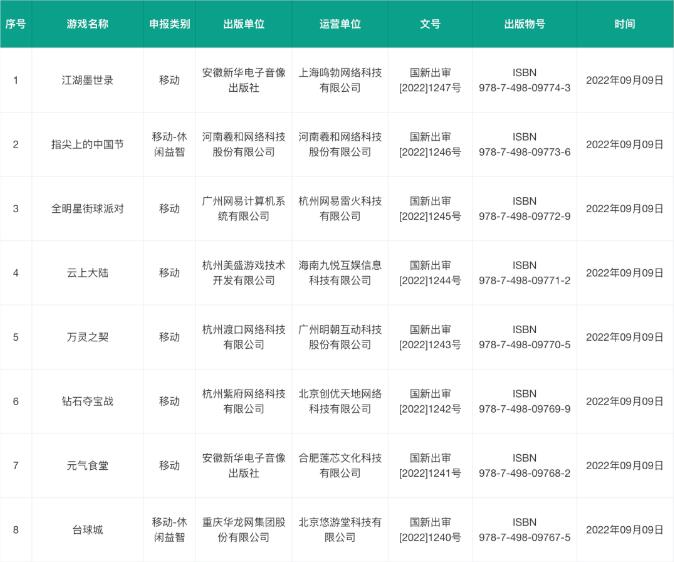Open the game entry 江湖墨世录

pos(88,80)
